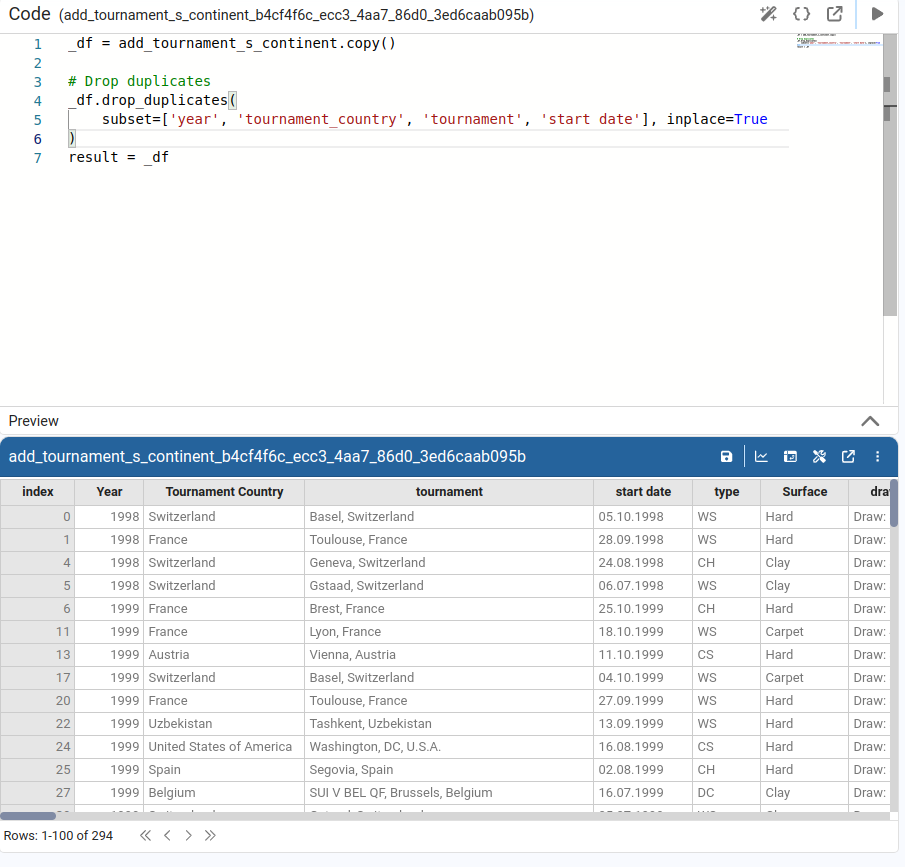Click the wrench and screwdriver tools icon
The width and height of the screenshot is (905, 867).
(x=819, y=457)
